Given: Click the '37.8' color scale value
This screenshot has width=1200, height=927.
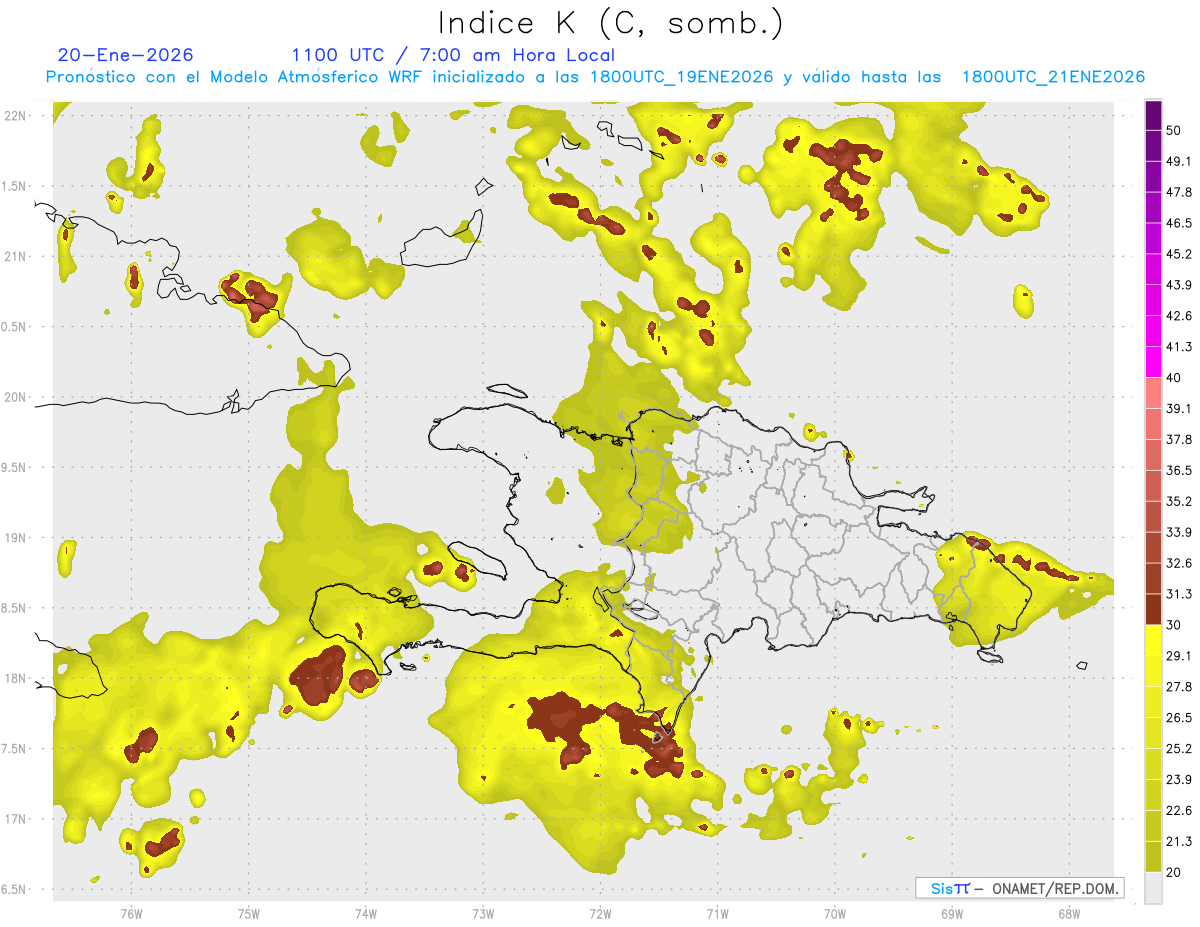Looking at the screenshot, I should 1179,440.
